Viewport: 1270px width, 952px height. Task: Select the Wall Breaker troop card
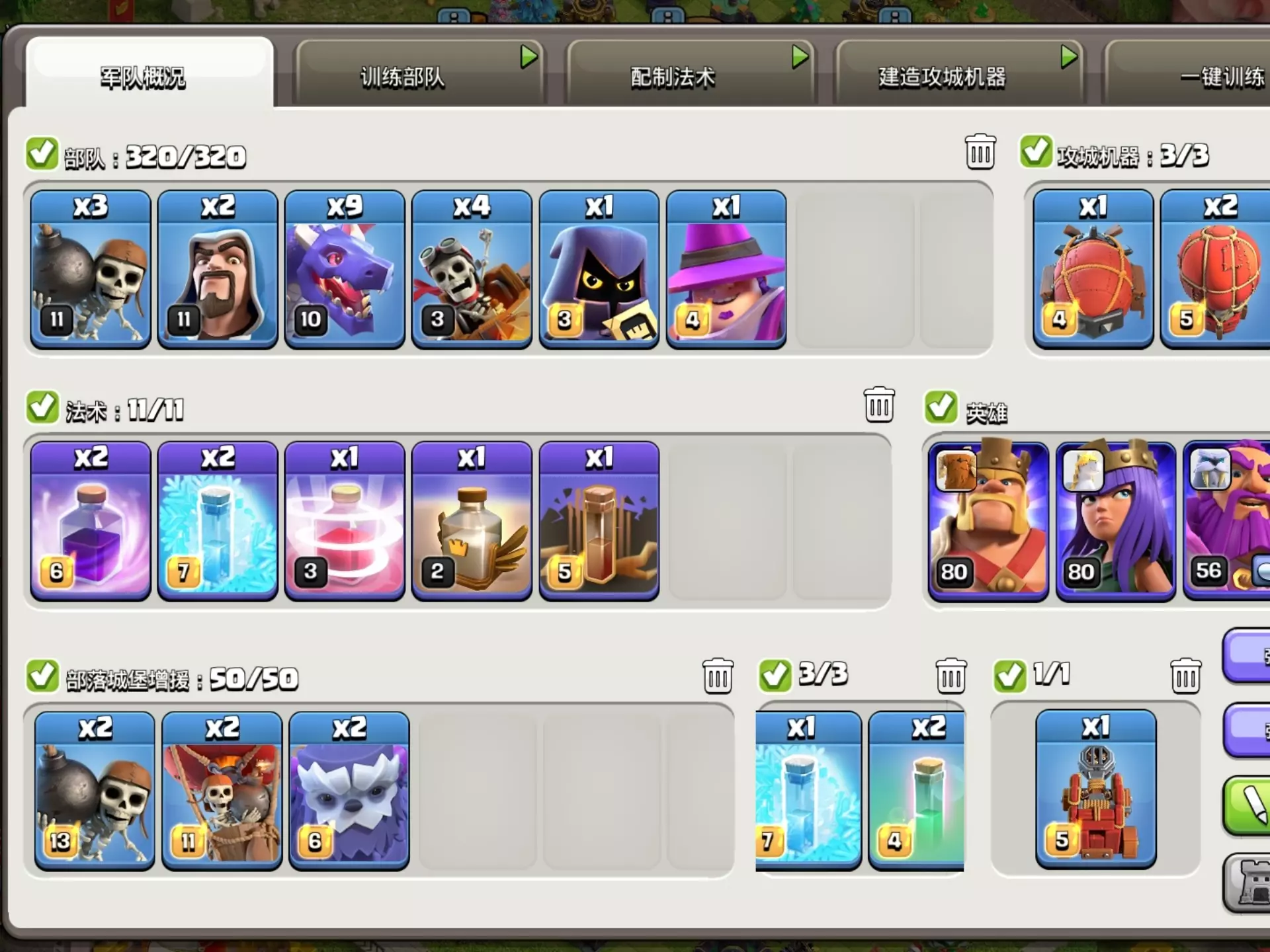(91, 269)
